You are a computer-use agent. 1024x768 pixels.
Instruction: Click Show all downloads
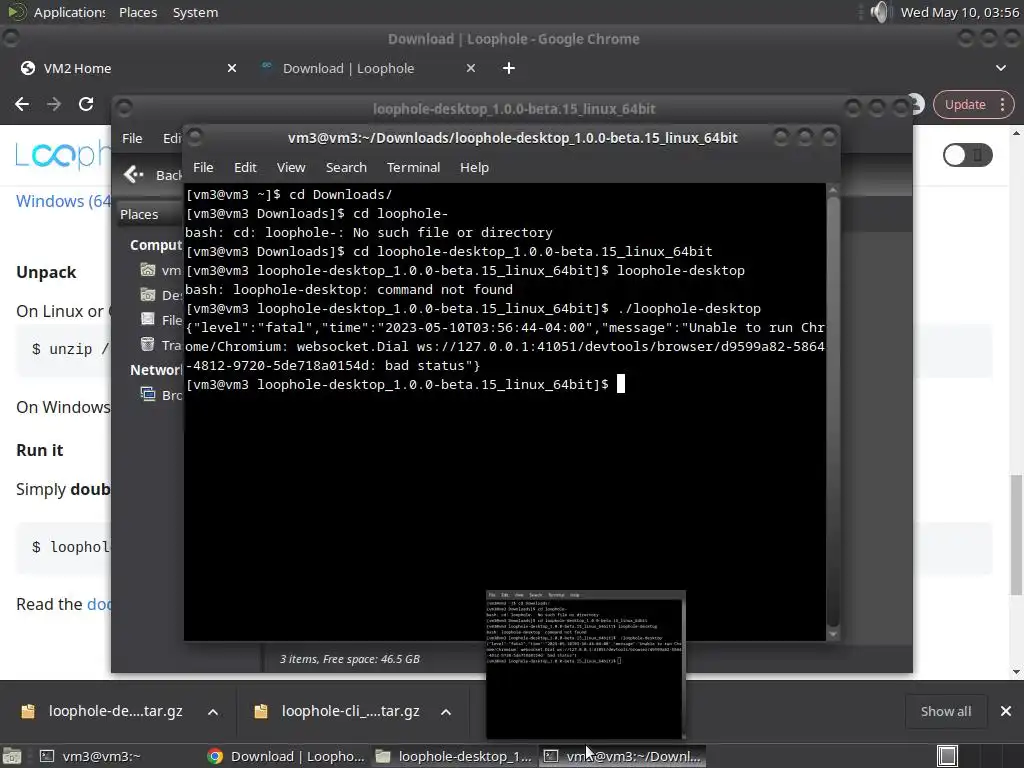pos(946,711)
